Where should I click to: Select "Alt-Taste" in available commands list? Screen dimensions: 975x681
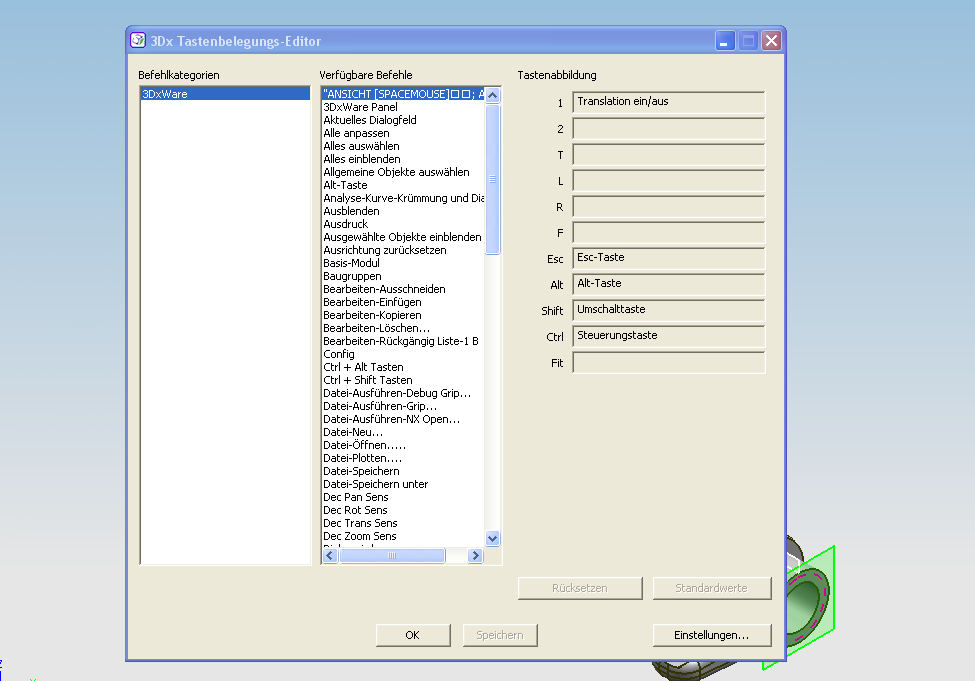(x=402, y=185)
